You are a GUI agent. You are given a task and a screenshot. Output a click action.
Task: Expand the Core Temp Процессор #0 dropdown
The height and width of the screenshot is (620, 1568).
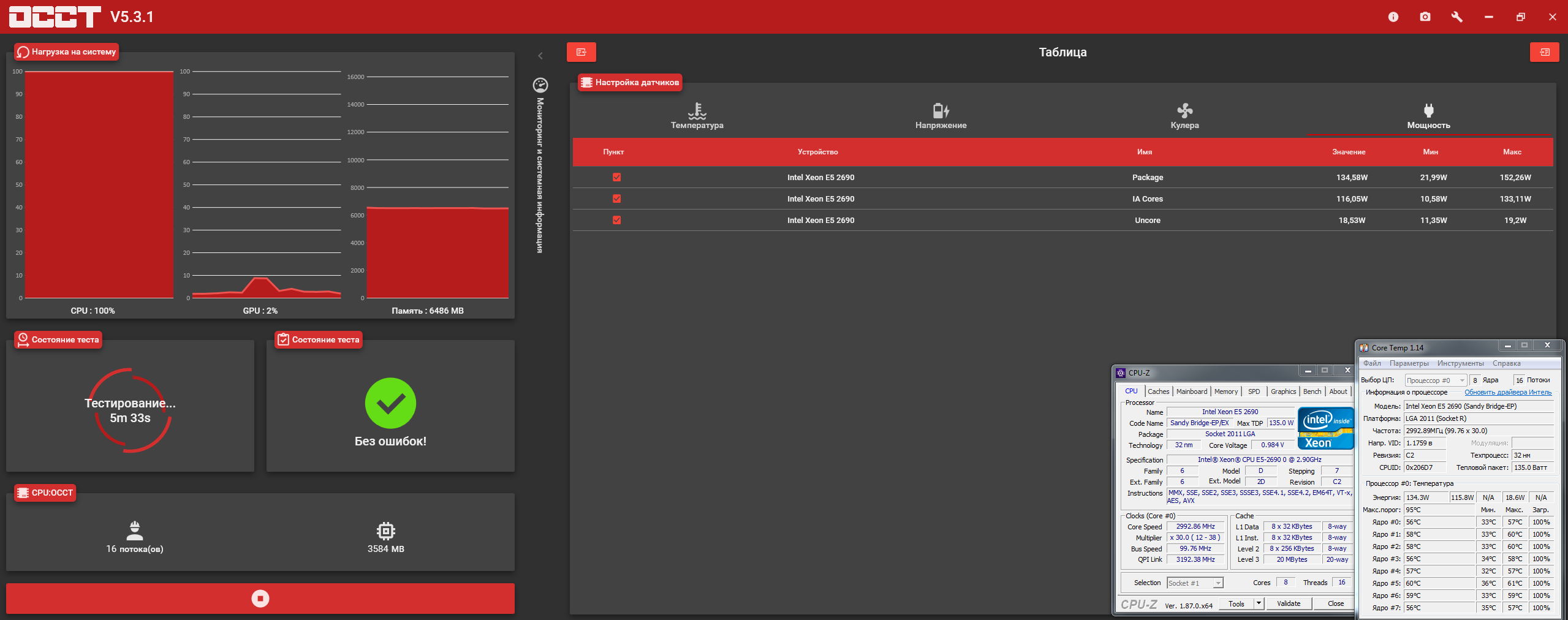tap(1436, 380)
